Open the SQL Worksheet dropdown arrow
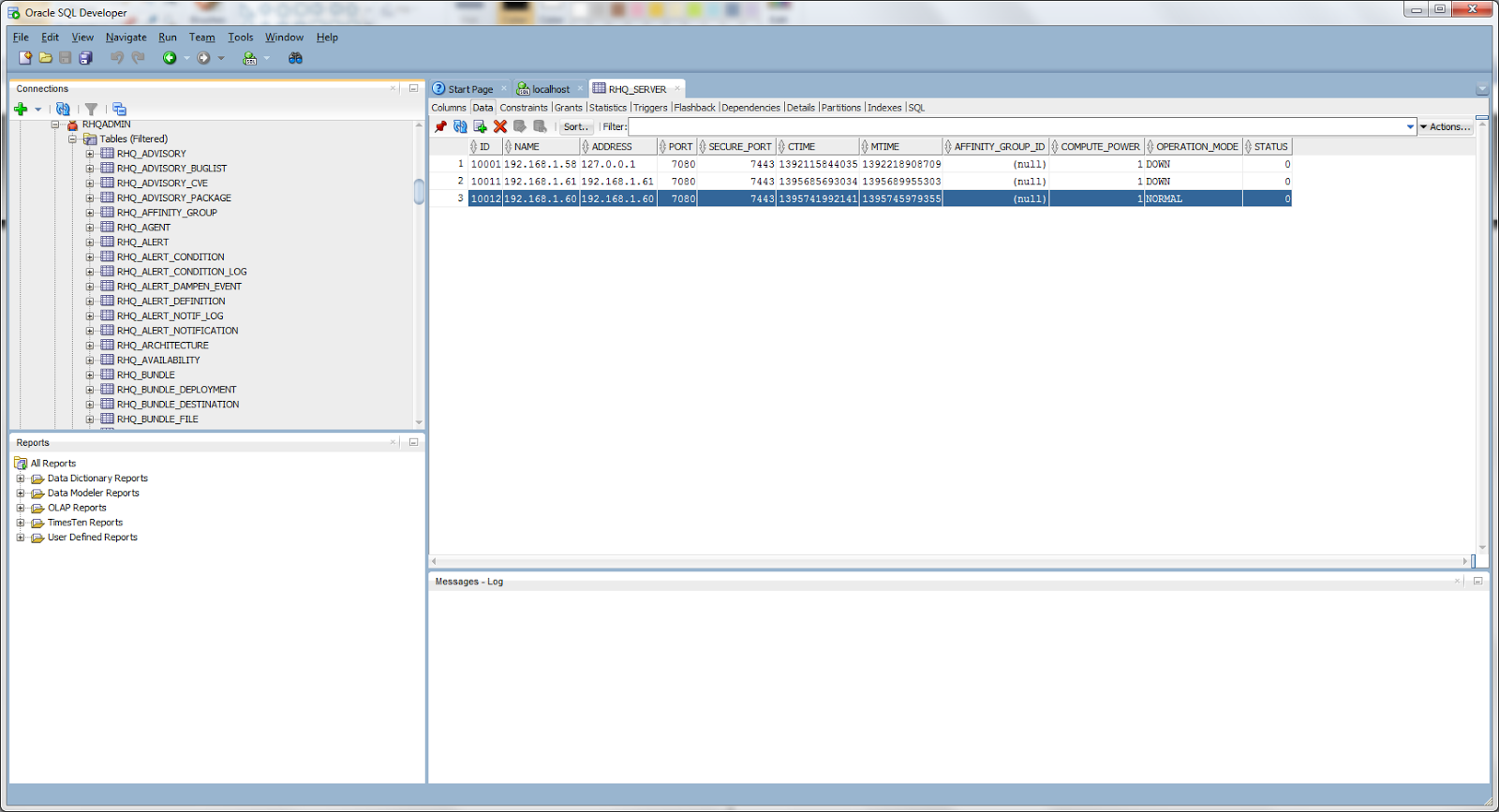The height and width of the screenshot is (812, 1499). (267, 58)
